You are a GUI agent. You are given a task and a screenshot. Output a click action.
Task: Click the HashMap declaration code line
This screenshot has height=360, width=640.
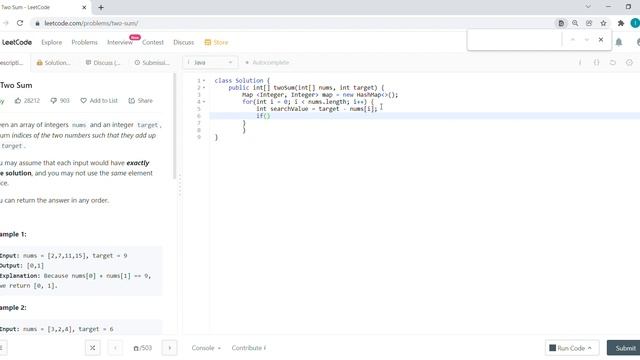click(x=320, y=95)
